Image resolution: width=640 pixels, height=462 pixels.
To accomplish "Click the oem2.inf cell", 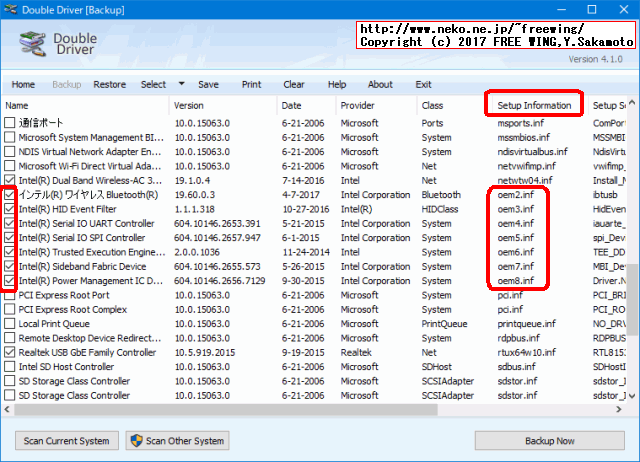I will click(x=516, y=195).
